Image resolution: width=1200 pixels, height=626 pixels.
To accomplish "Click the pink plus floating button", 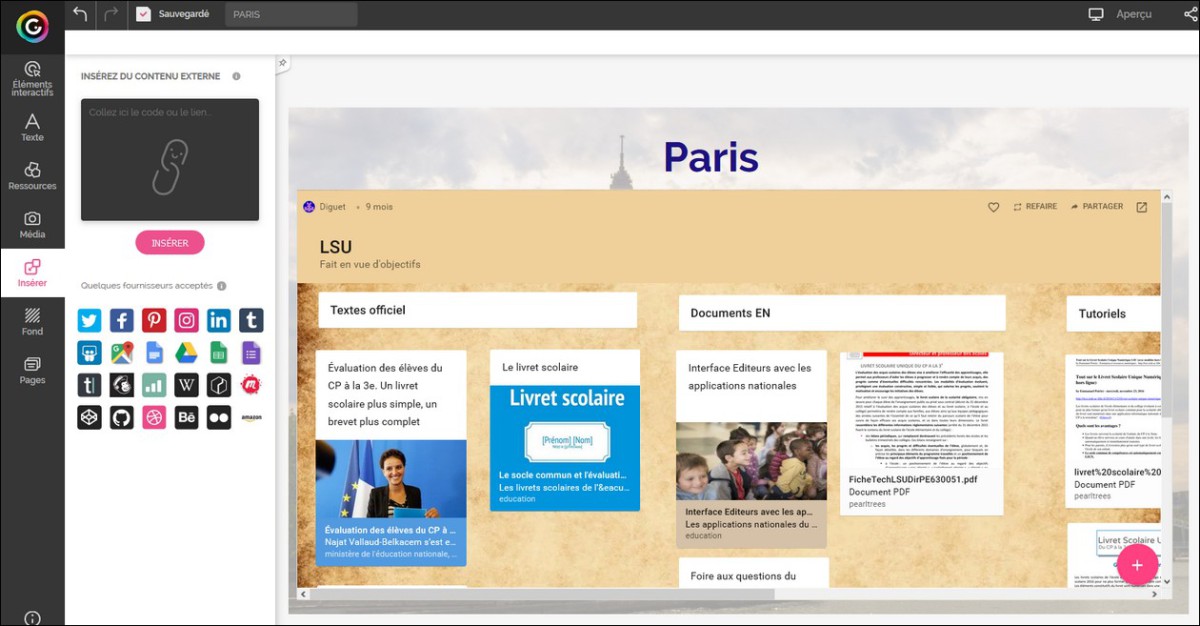I will (1137, 565).
